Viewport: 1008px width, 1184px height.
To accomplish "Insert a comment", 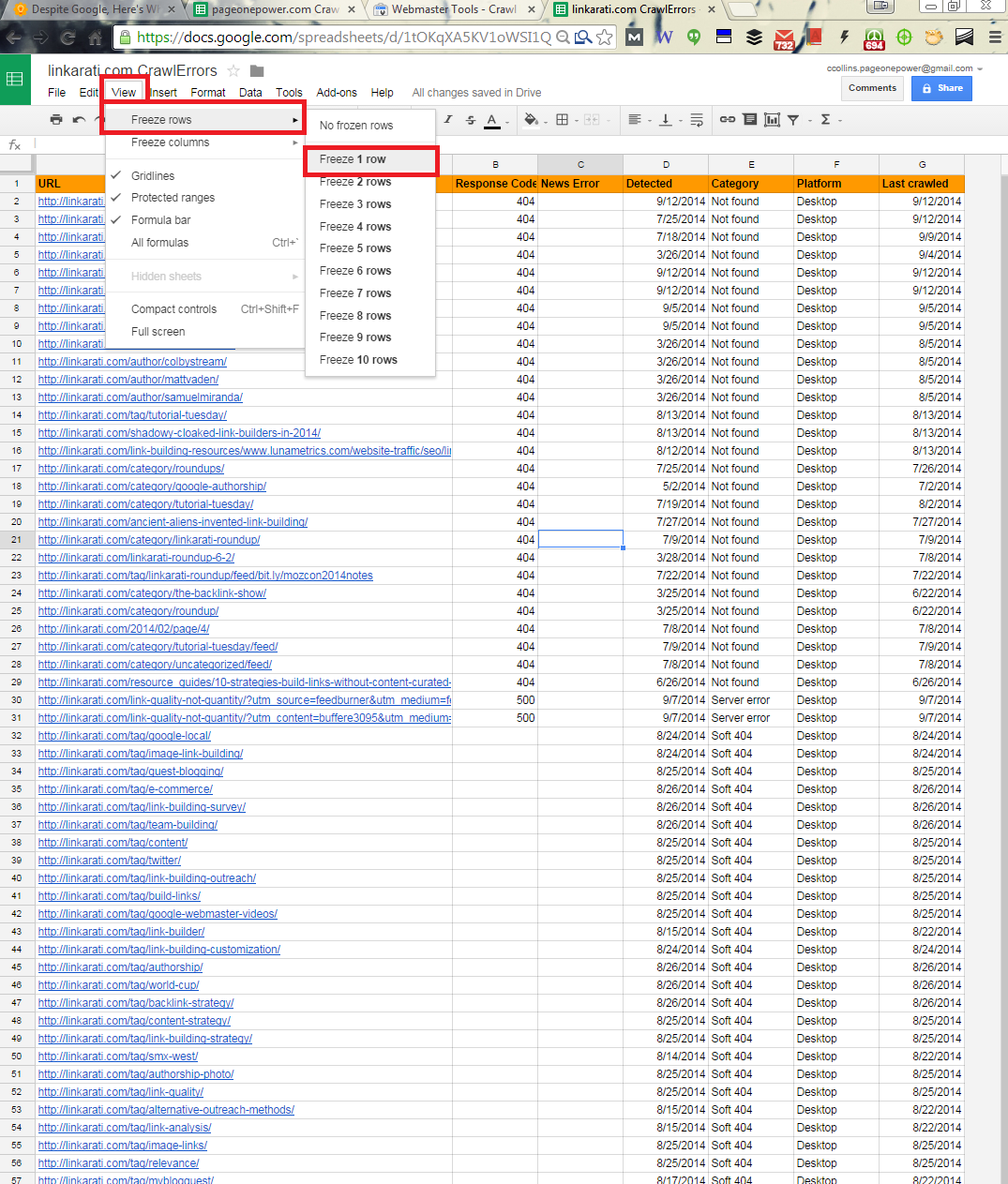I will click(x=749, y=120).
